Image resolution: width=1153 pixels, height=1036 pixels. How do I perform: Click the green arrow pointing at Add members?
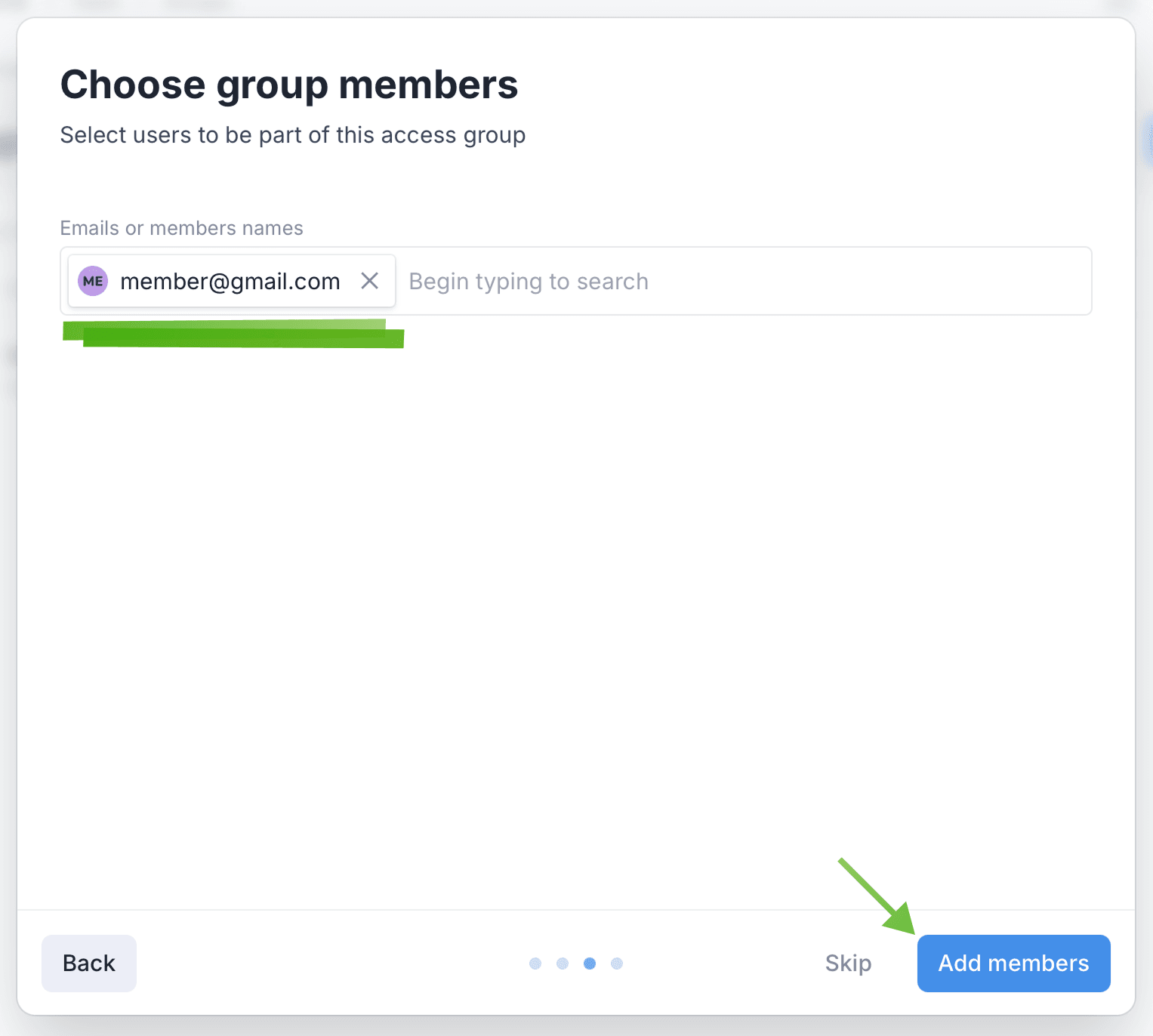click(x=880, y=899)
